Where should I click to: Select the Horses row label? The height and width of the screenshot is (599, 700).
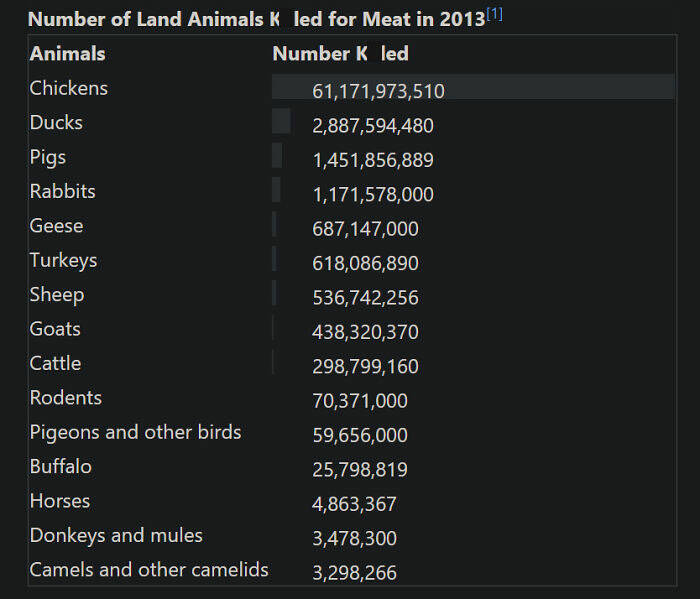pos(60,501)
